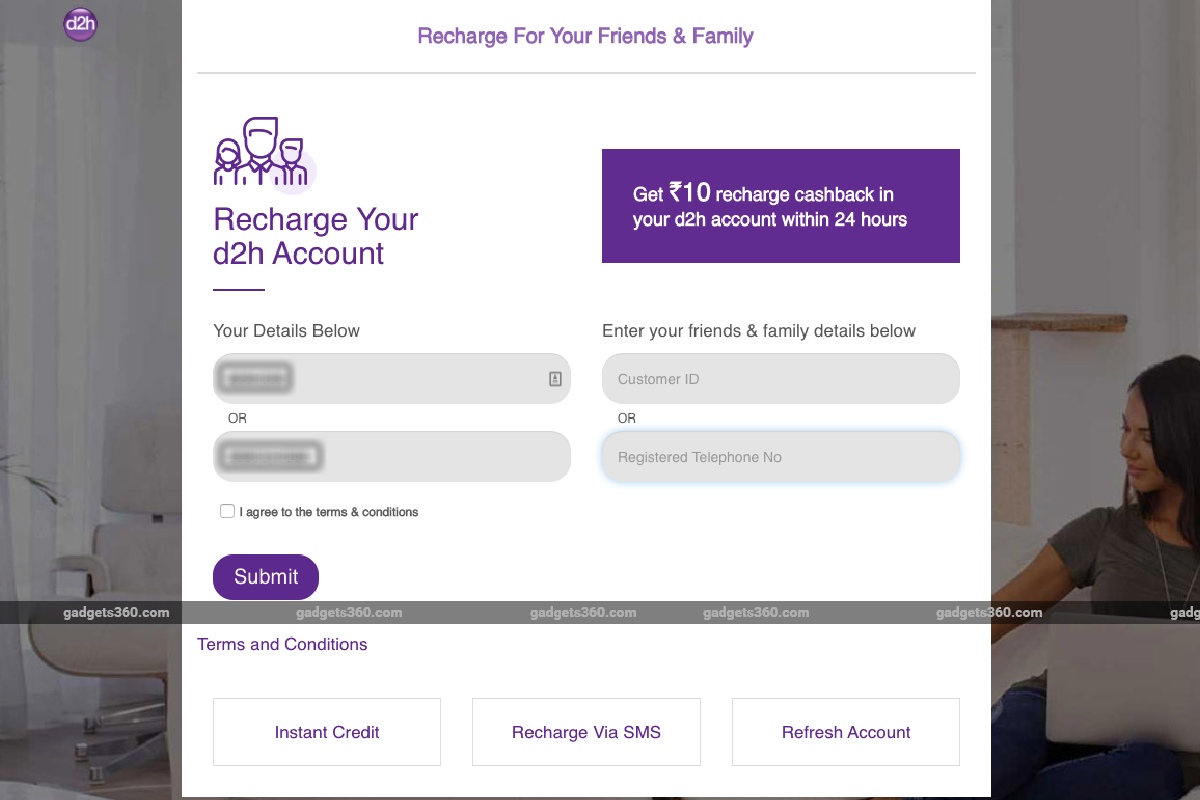The width and height of the screenshot is (1200, 800).
Task: Click the 'Enter your friends & family details below' label
Action: pos(758,331)
